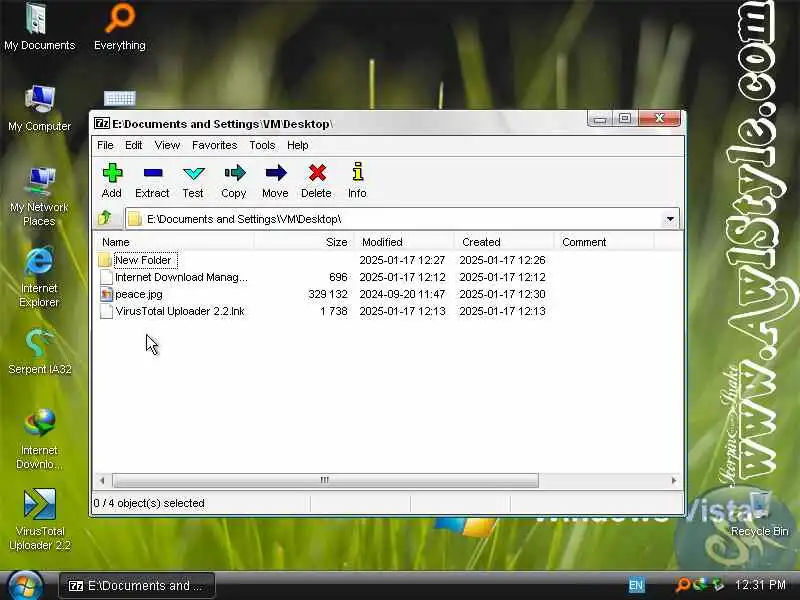Sort by Created column header
This screenshot has width=800, height=600.
pos(504,242)
